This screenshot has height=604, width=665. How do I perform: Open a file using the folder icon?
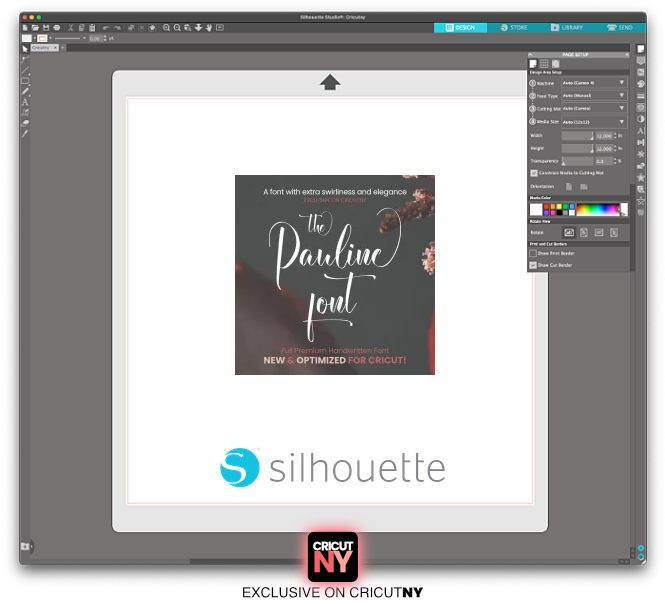click(x=35, y=28)
